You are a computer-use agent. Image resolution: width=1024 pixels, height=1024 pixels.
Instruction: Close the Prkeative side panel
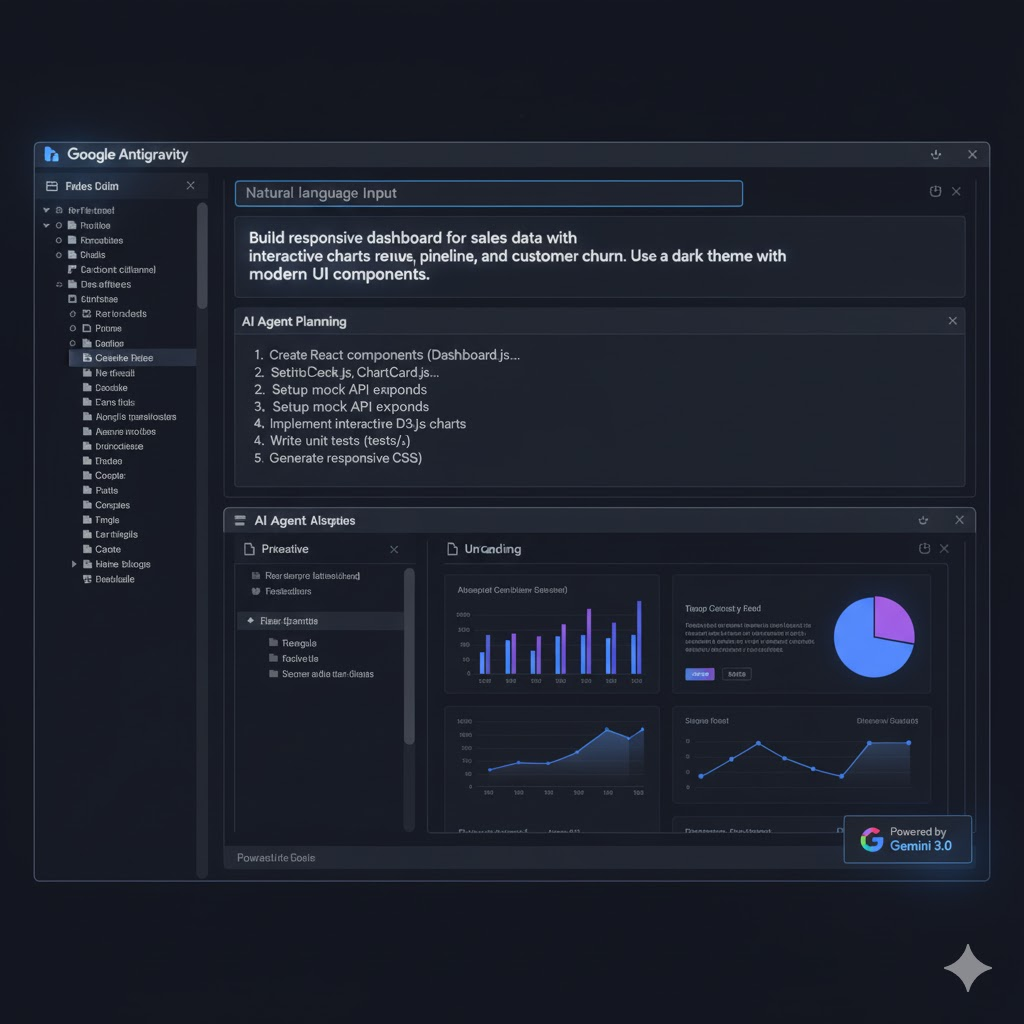tap(394, 550)
